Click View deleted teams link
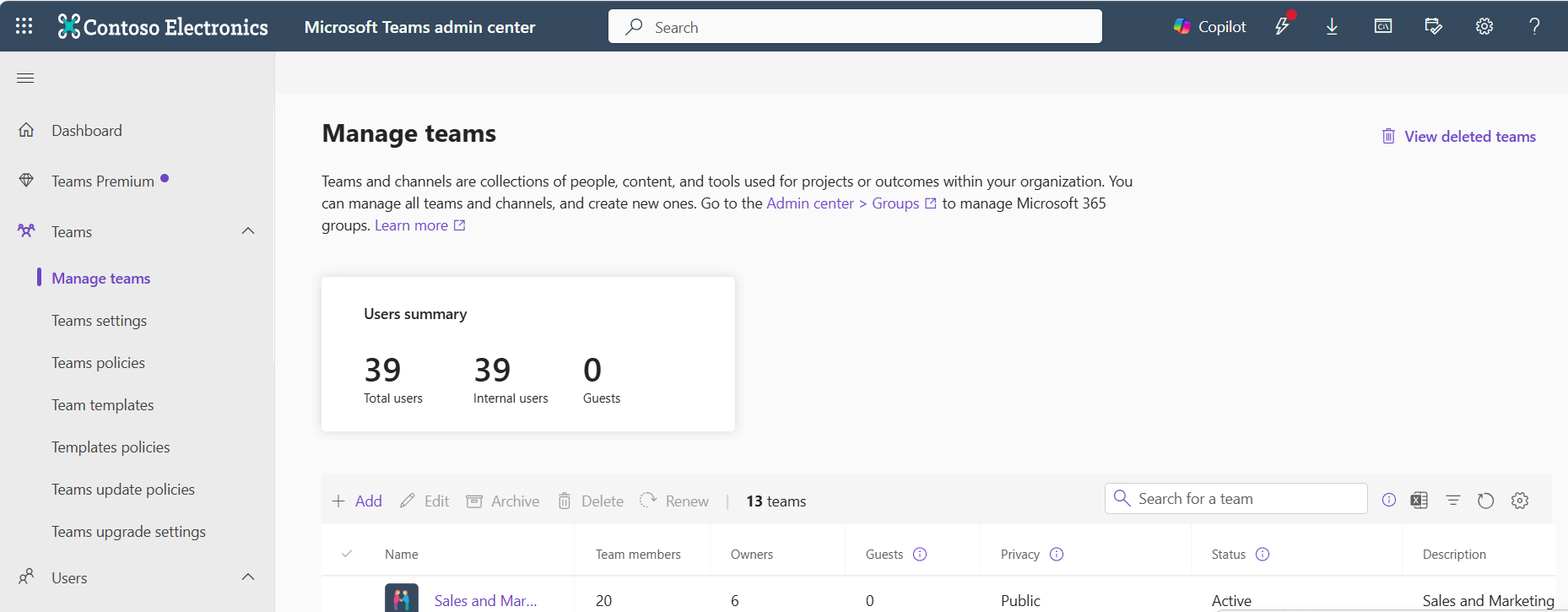The image size is (1568, 612). point(1469,136)
